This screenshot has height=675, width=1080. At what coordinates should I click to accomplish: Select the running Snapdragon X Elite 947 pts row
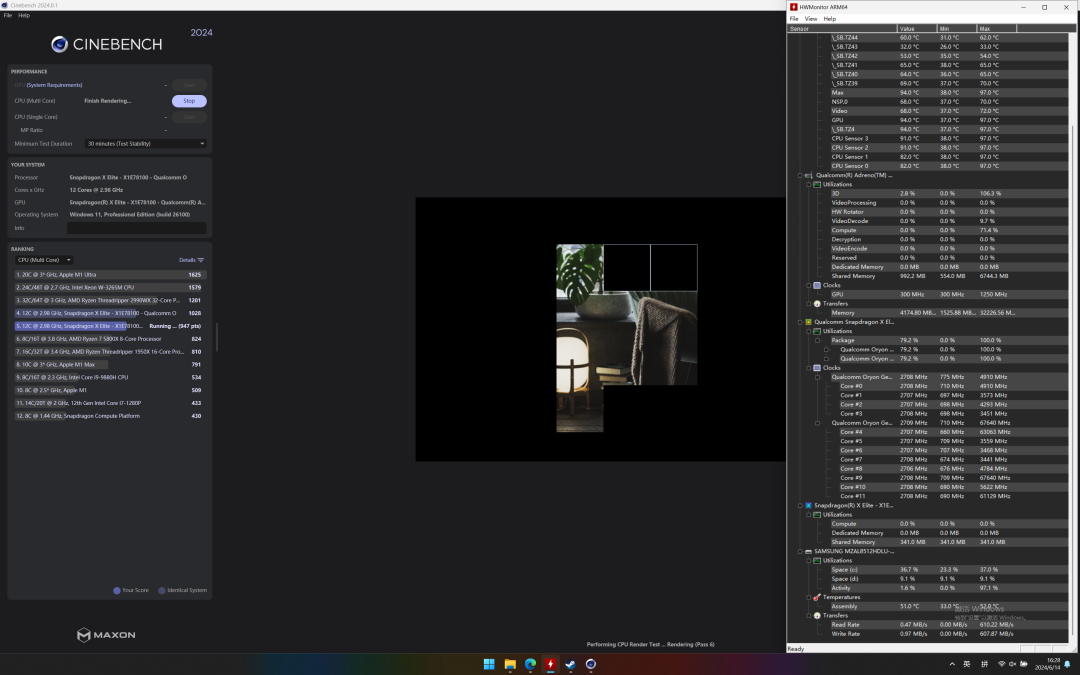coord(110,326)
